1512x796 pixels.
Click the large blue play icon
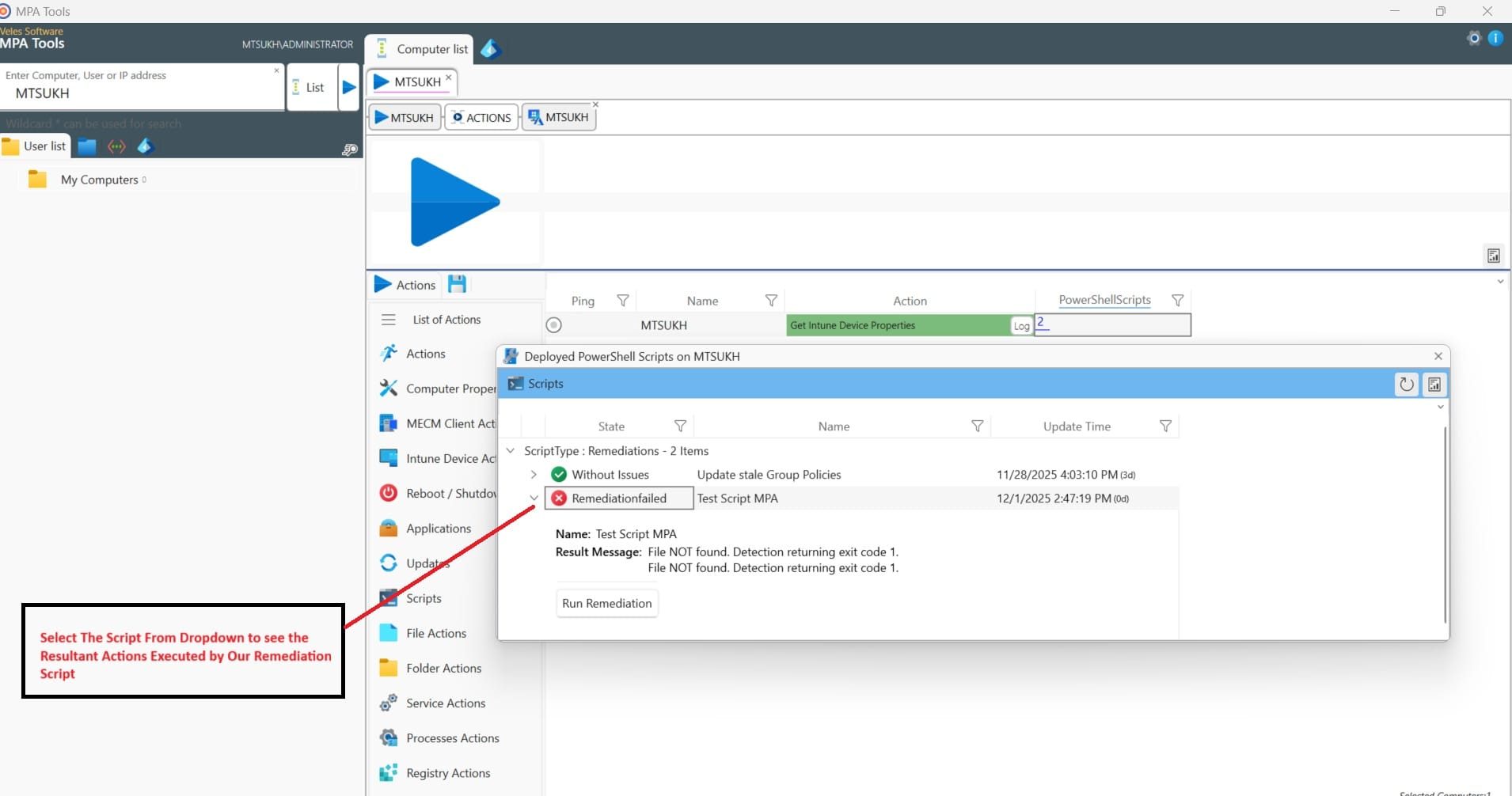[454, 202]
